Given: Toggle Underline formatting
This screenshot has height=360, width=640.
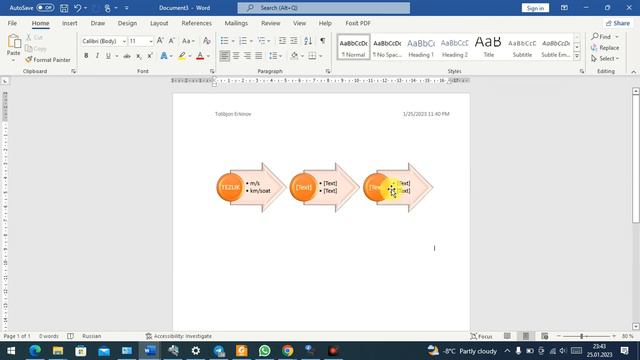Looking at the screenshot, I should point(108,56).
